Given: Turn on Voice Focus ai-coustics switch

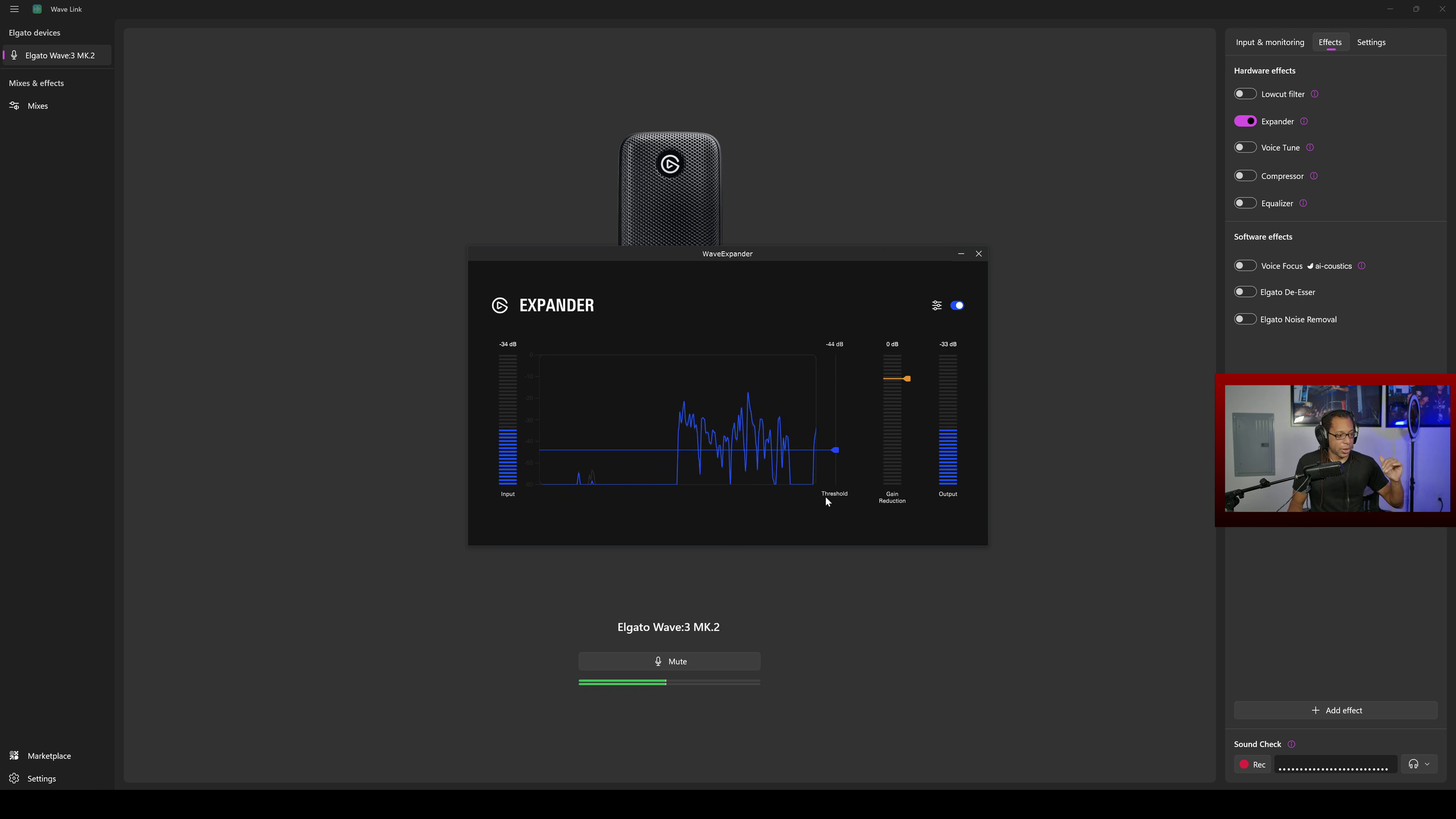Looking at the screenshot, I should 1245,266.
